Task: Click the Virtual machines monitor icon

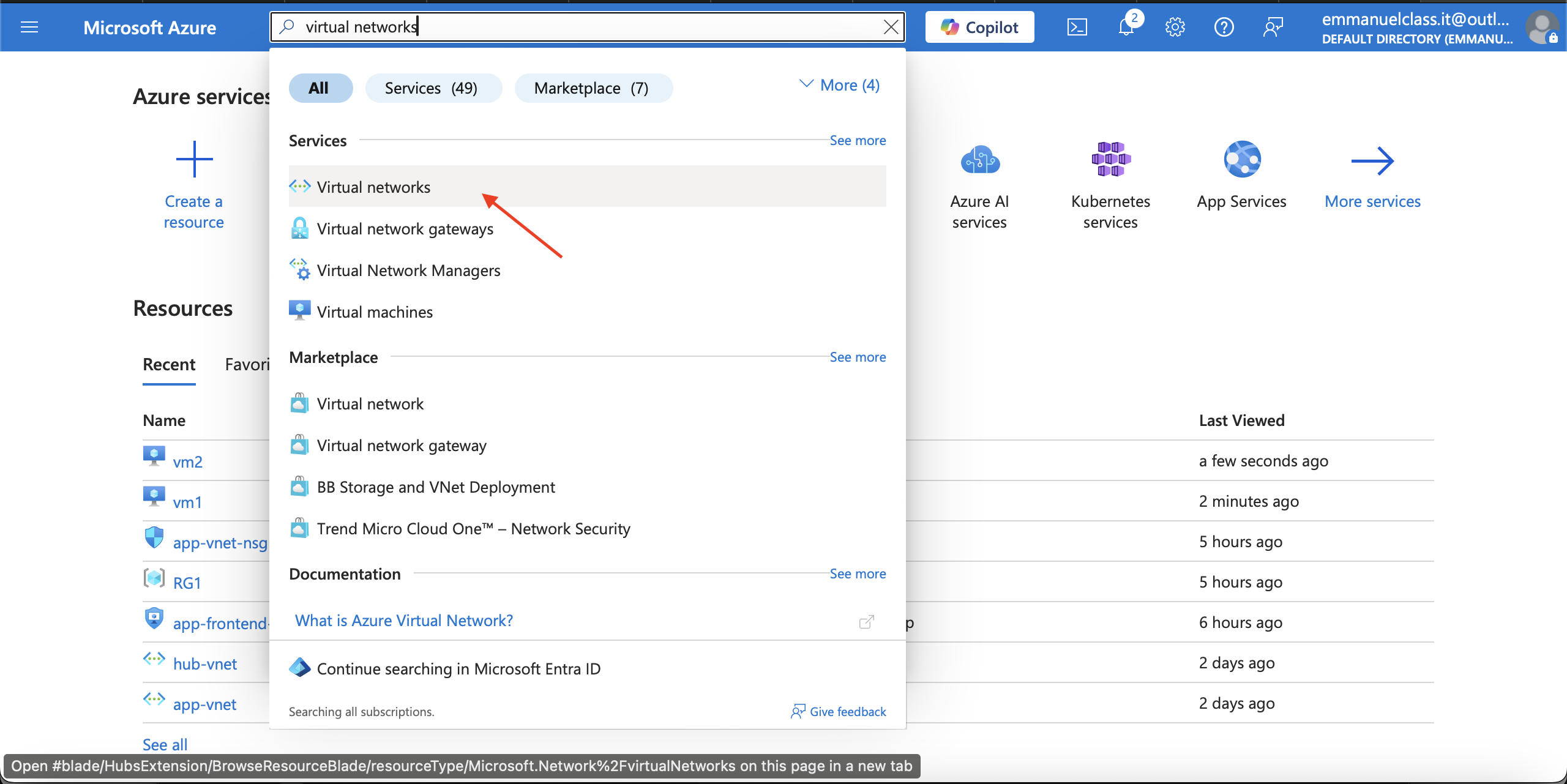Action: point(299,311)
